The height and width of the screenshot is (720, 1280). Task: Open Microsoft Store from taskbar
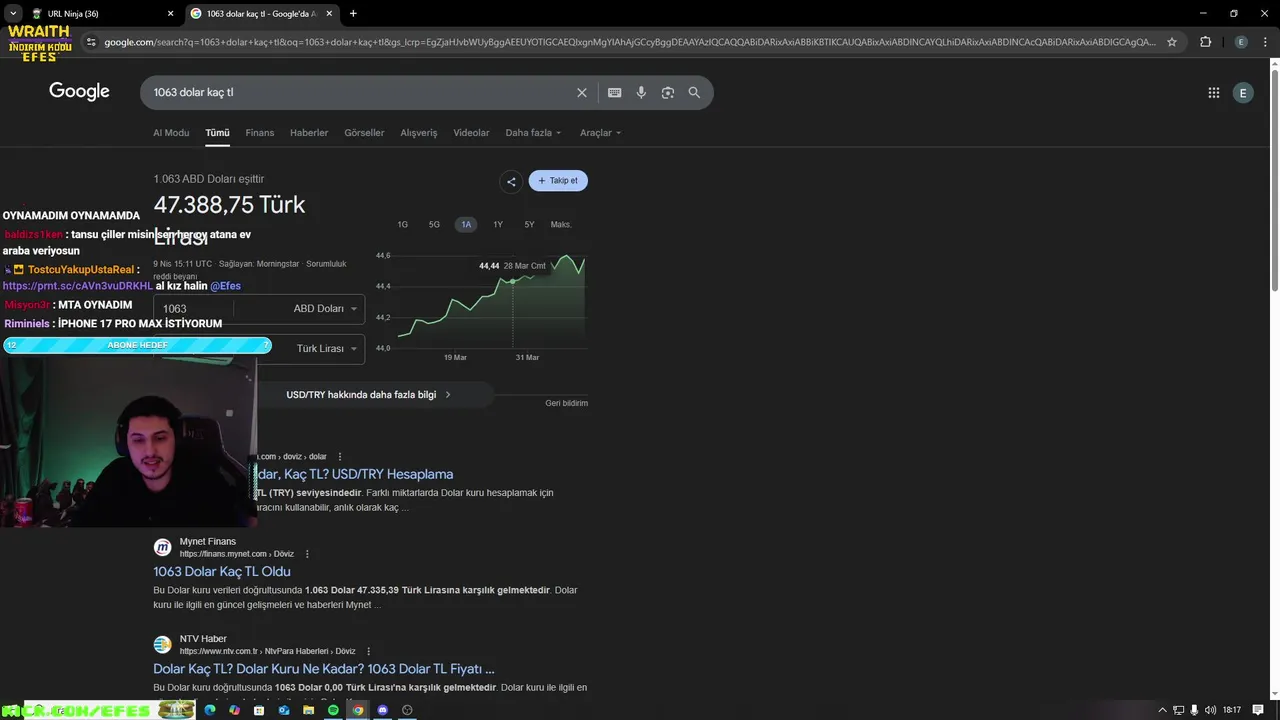pos(259,710)
